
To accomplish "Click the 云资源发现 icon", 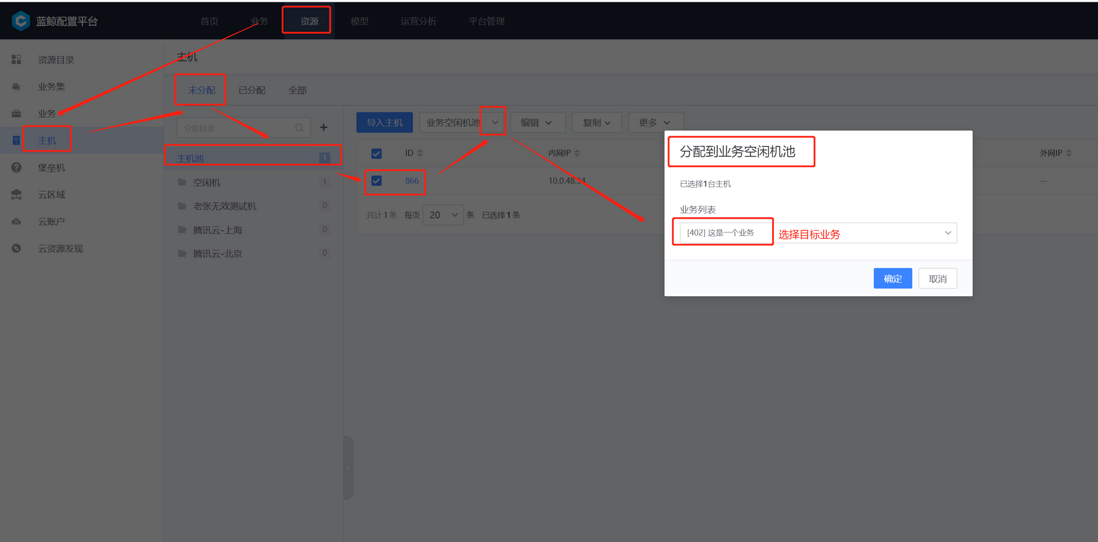I will [16, 249].
